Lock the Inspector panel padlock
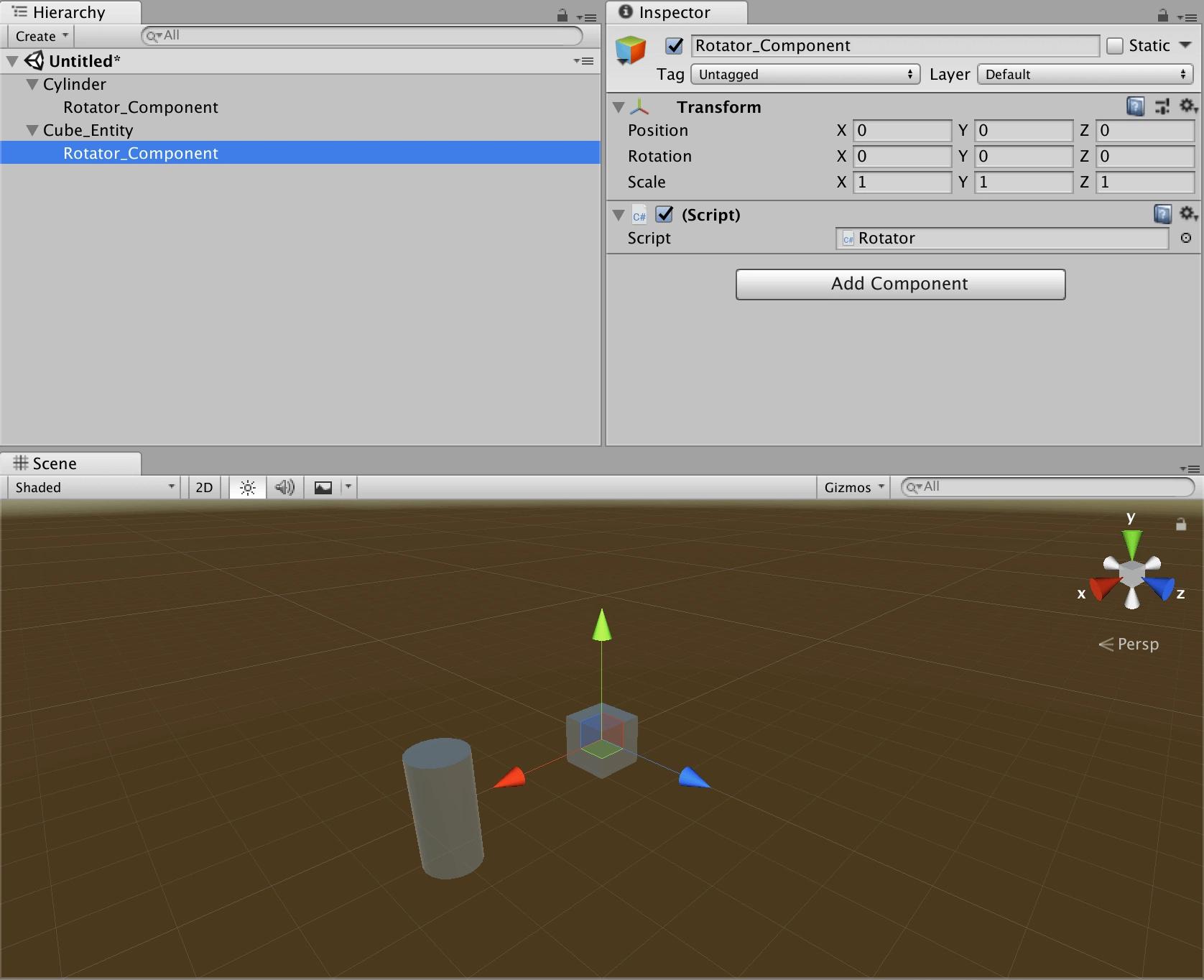The height and width of the screenshot is (980, 1204). click(x=1162, y=15)
